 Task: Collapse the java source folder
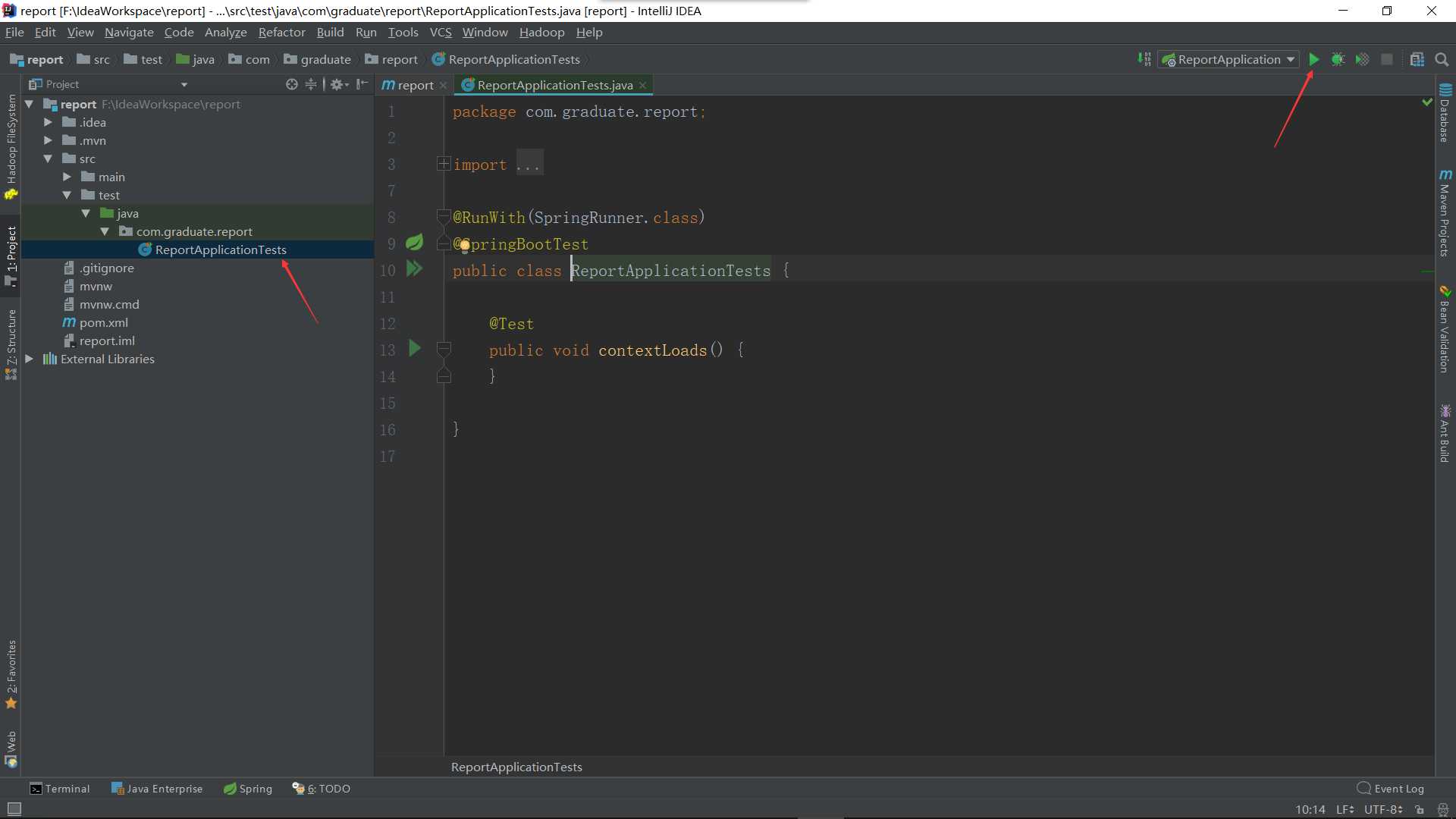click(86, 213)
